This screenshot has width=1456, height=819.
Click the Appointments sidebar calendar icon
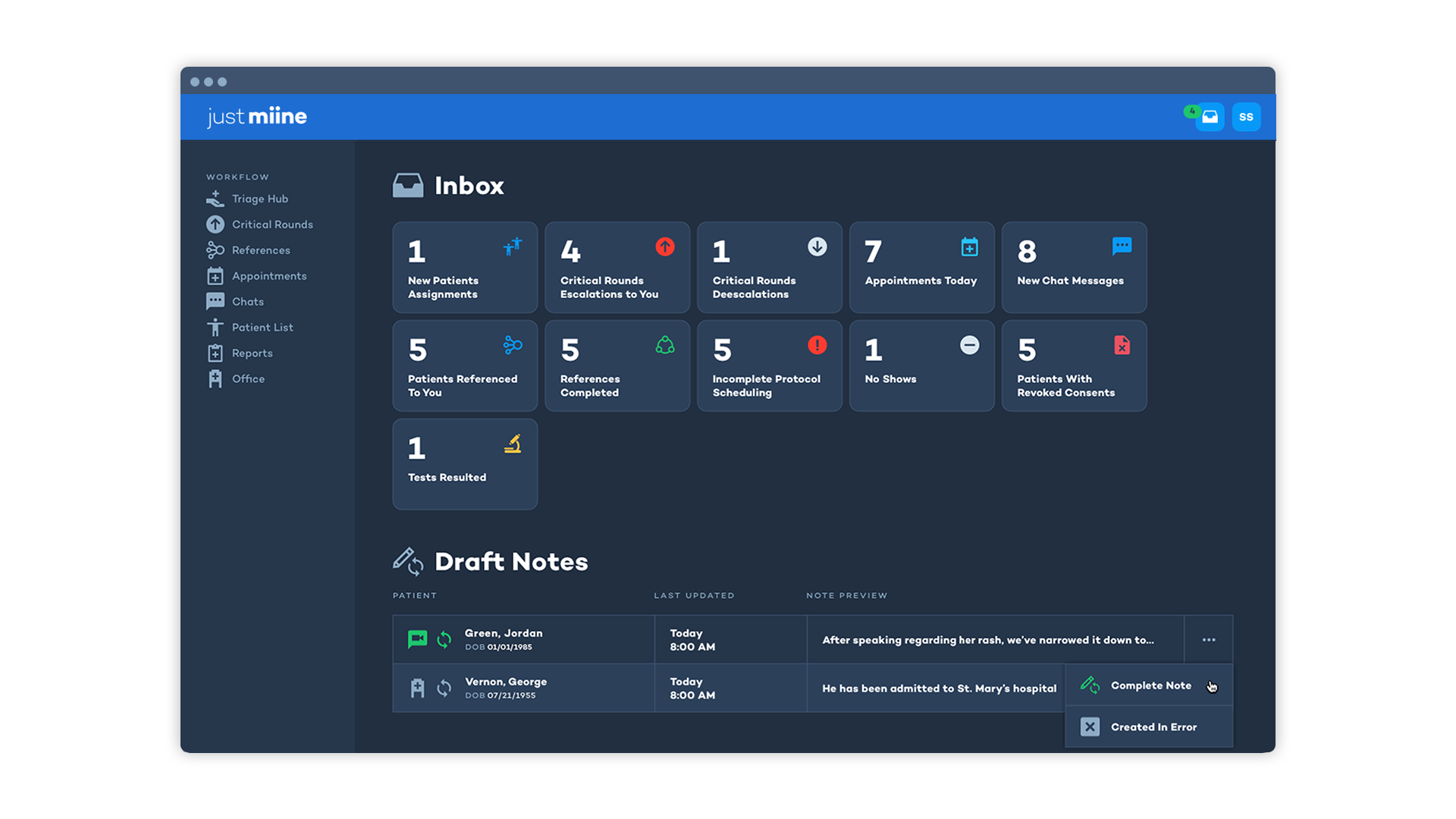coord(215,276)
